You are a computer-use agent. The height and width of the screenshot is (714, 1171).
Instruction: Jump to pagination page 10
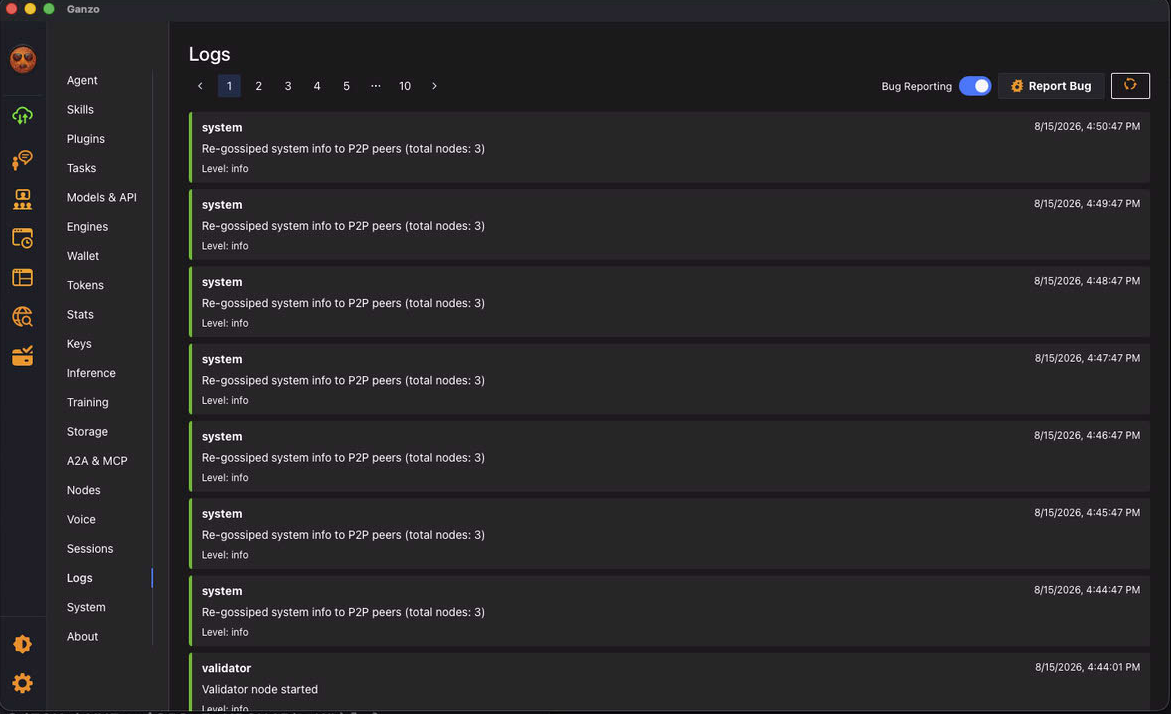coord(405,86)
